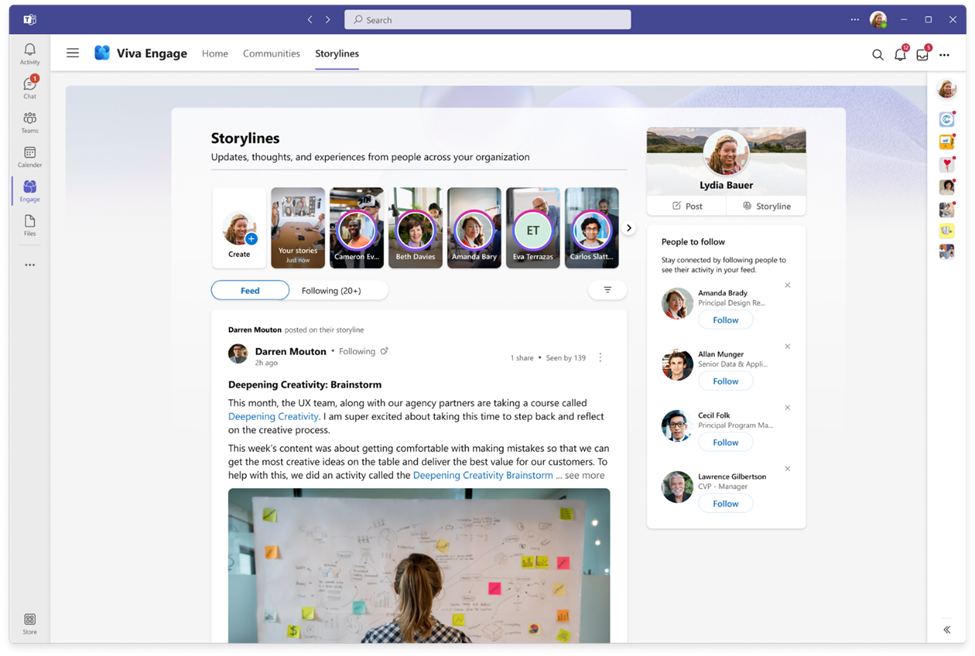Open Activity in the Teams sidebar
Image resolution: width=975 pixels, height=656 pixels.
[x=30, y=53]
